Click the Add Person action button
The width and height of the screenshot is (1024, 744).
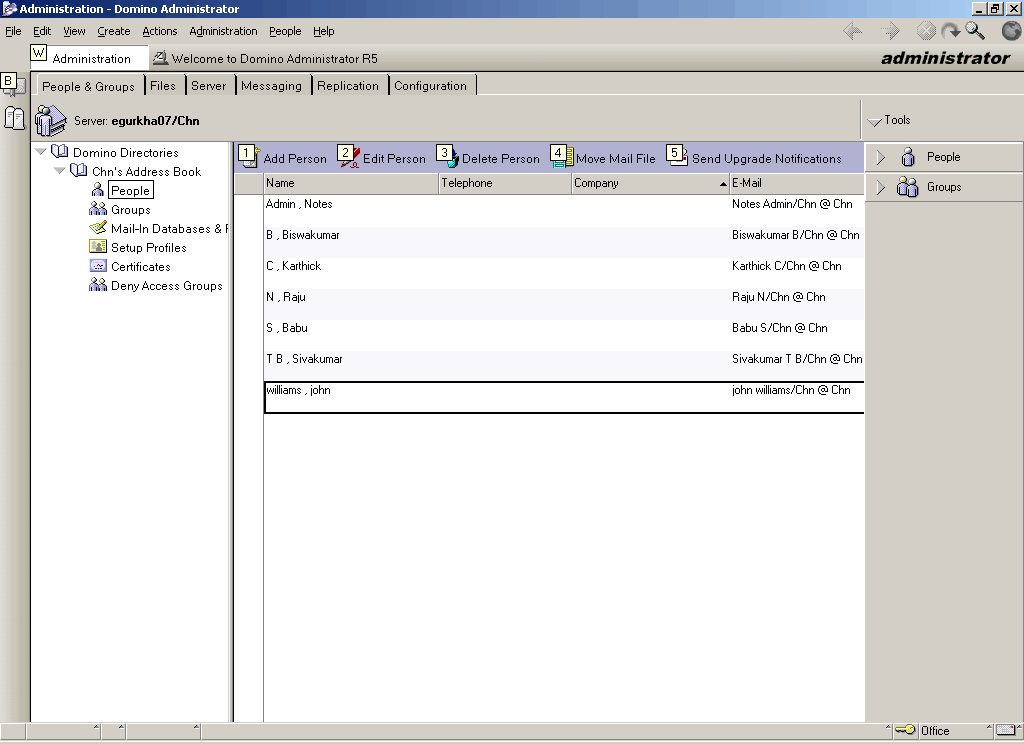coord(283,158)
